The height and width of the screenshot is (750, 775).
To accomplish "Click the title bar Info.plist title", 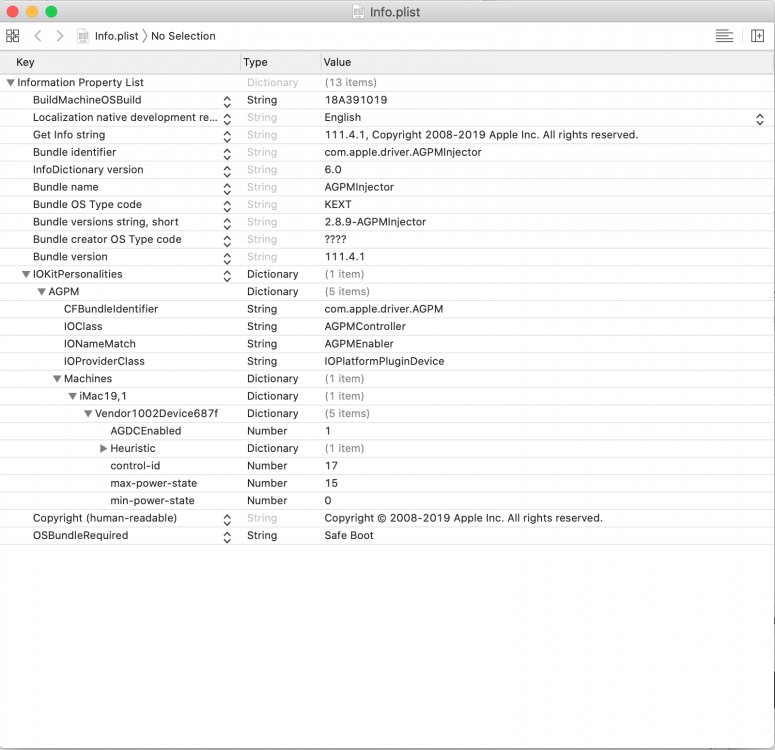I will tap(395, 12).
